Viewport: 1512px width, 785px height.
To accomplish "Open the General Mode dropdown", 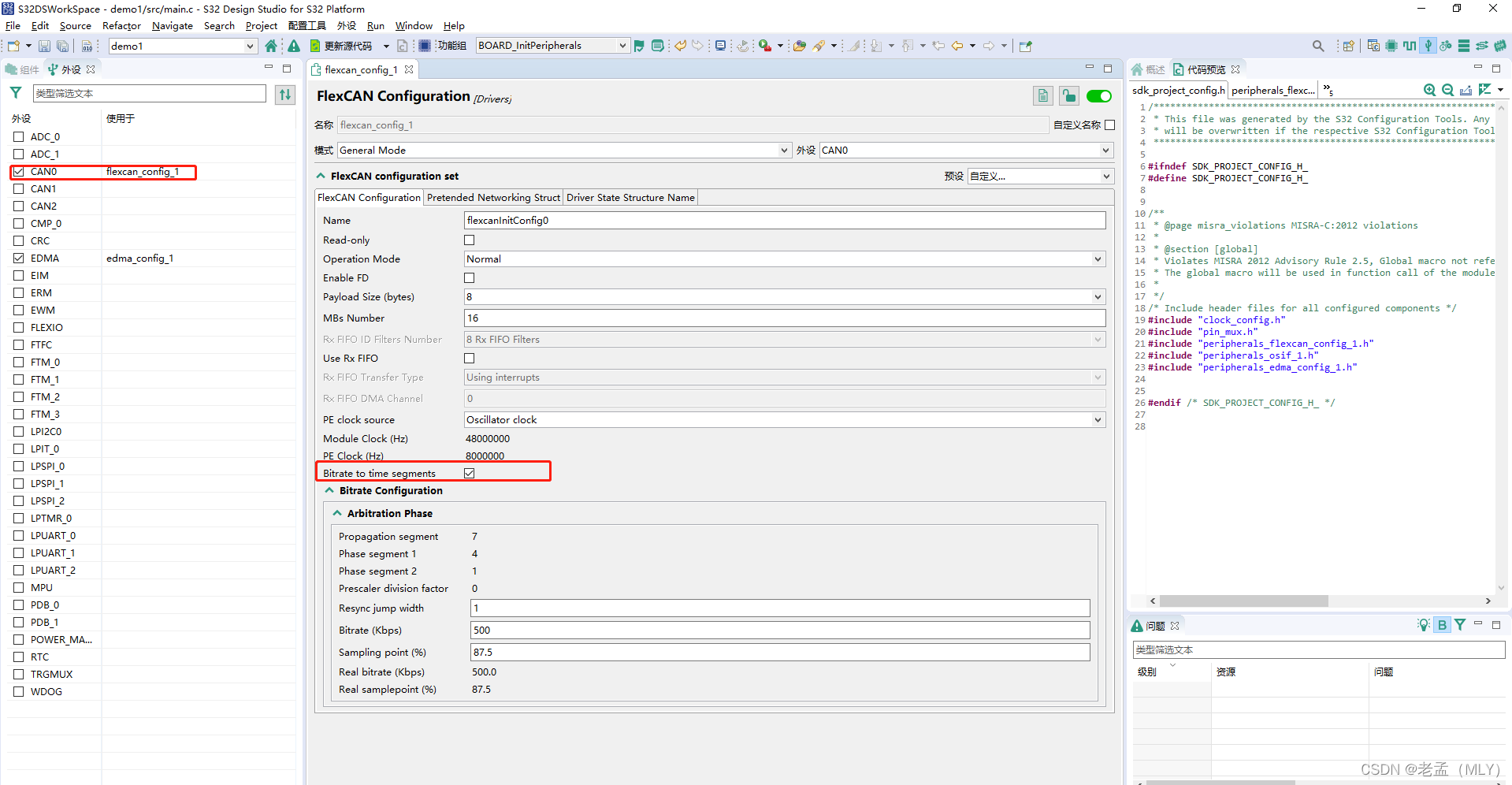I will coord(564,150).
